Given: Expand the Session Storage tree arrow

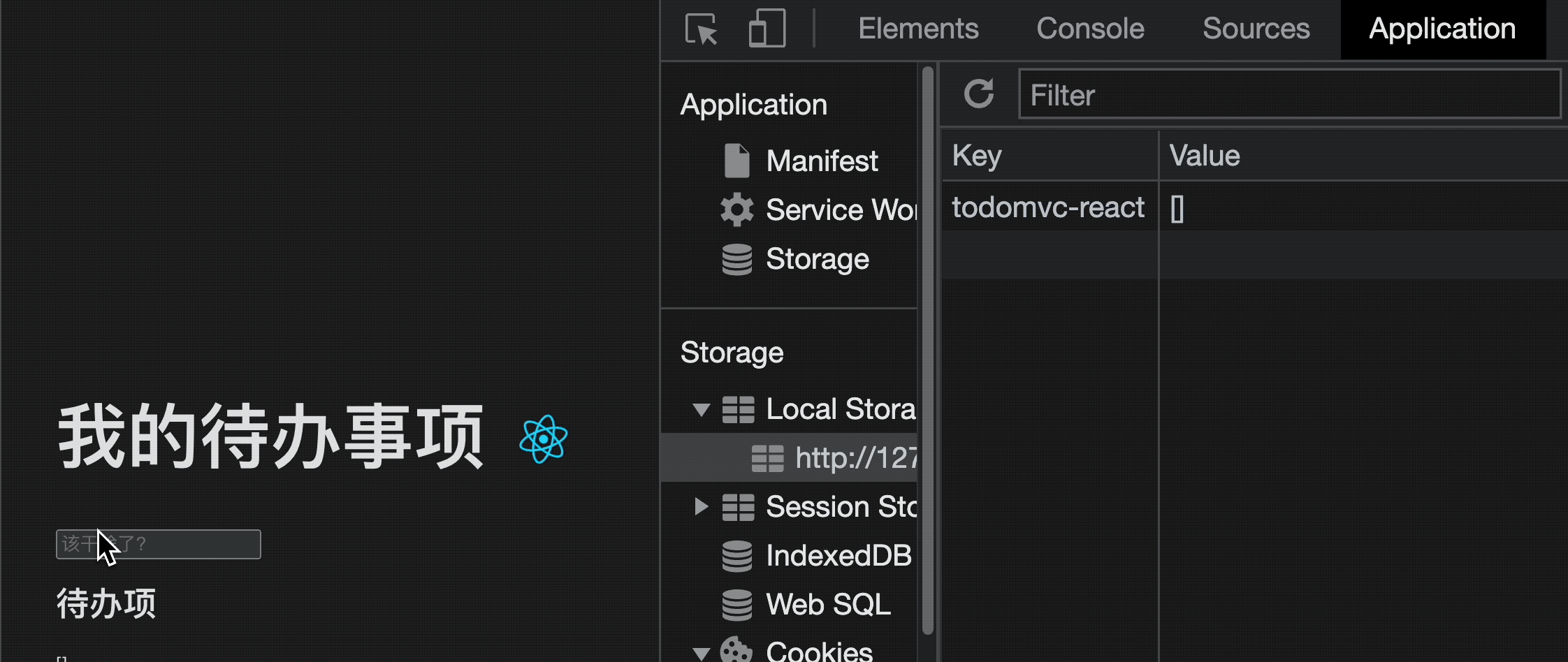Looking at the screenshot, I should coord(701,506).
